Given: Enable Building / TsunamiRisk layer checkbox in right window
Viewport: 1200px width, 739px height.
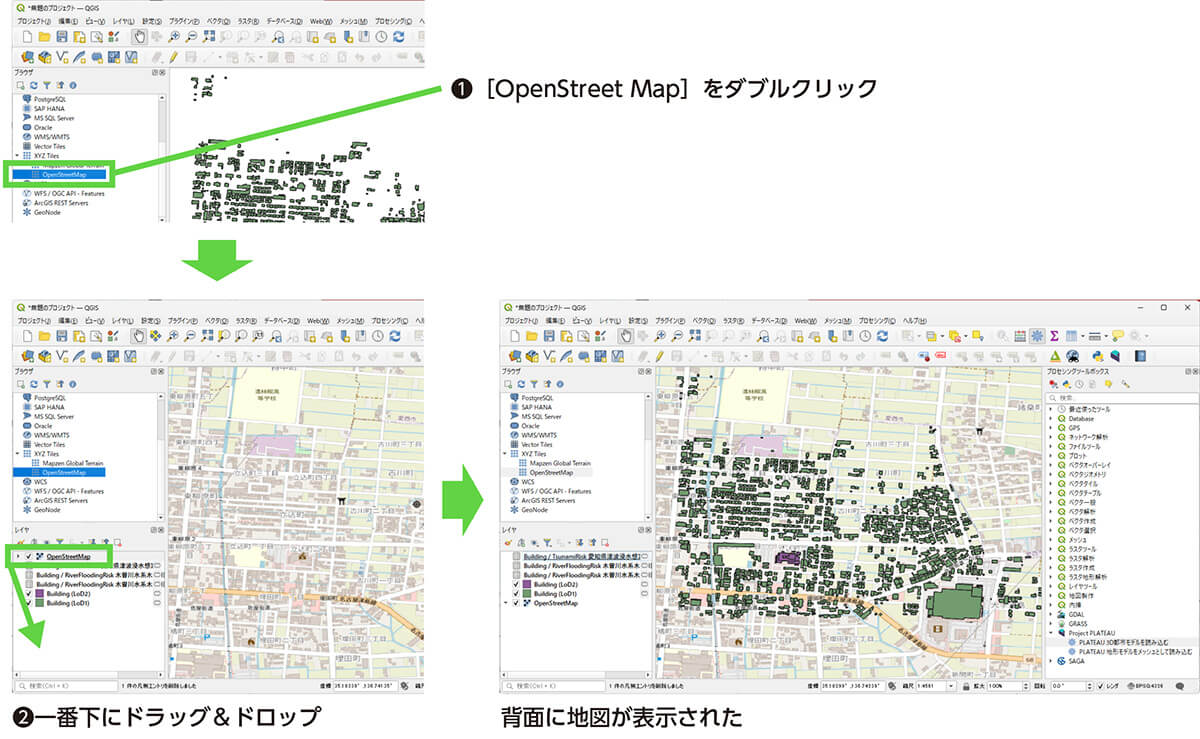Looking at the screenshot, I should pyautogui.click(x=516, y=556).
